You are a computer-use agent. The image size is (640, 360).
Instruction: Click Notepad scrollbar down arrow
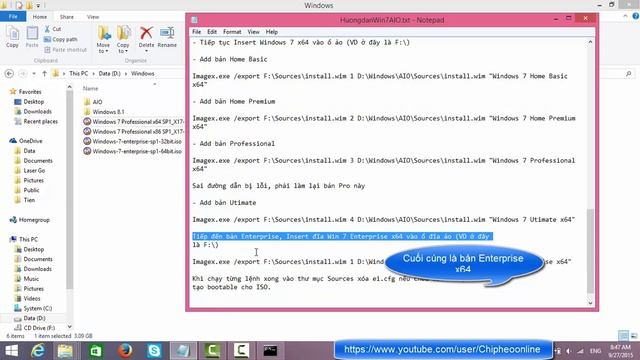[590, 302]
